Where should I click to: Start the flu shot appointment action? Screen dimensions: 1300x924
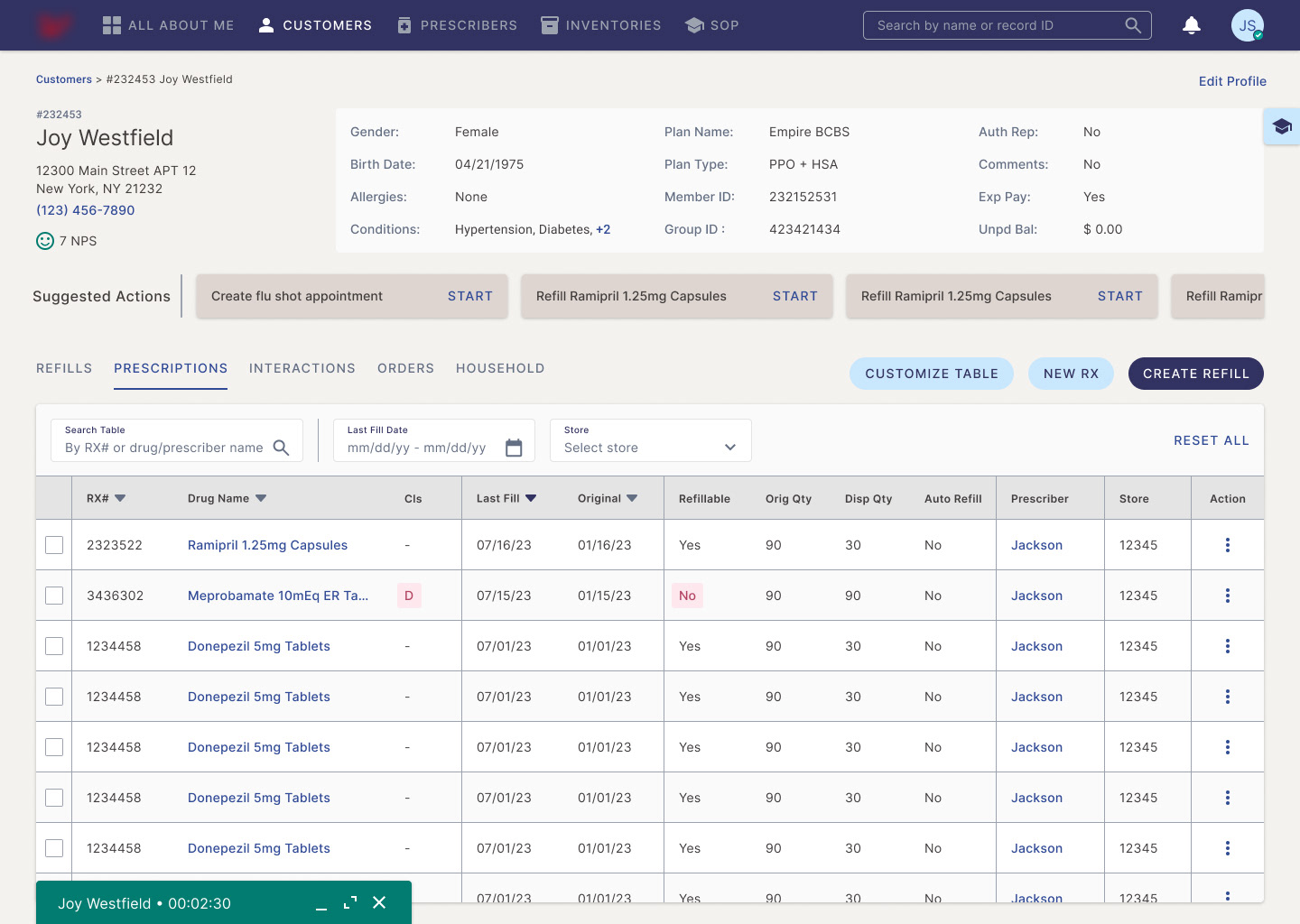pyautogui.click(x=470, y=296)
